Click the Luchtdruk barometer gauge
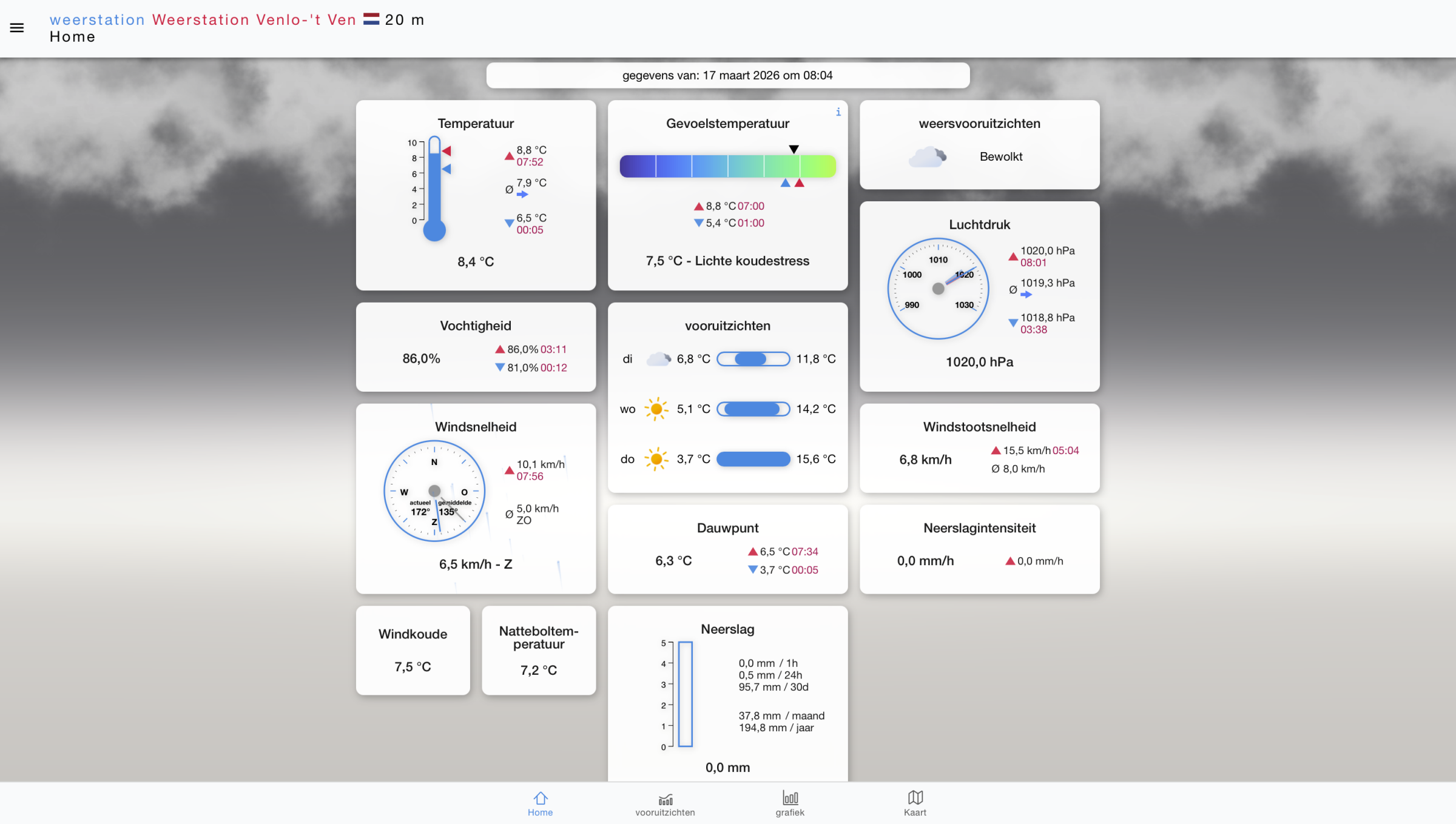Image resolution: width=1456 pixels, height=824 pixels. [x=938, y=289]
